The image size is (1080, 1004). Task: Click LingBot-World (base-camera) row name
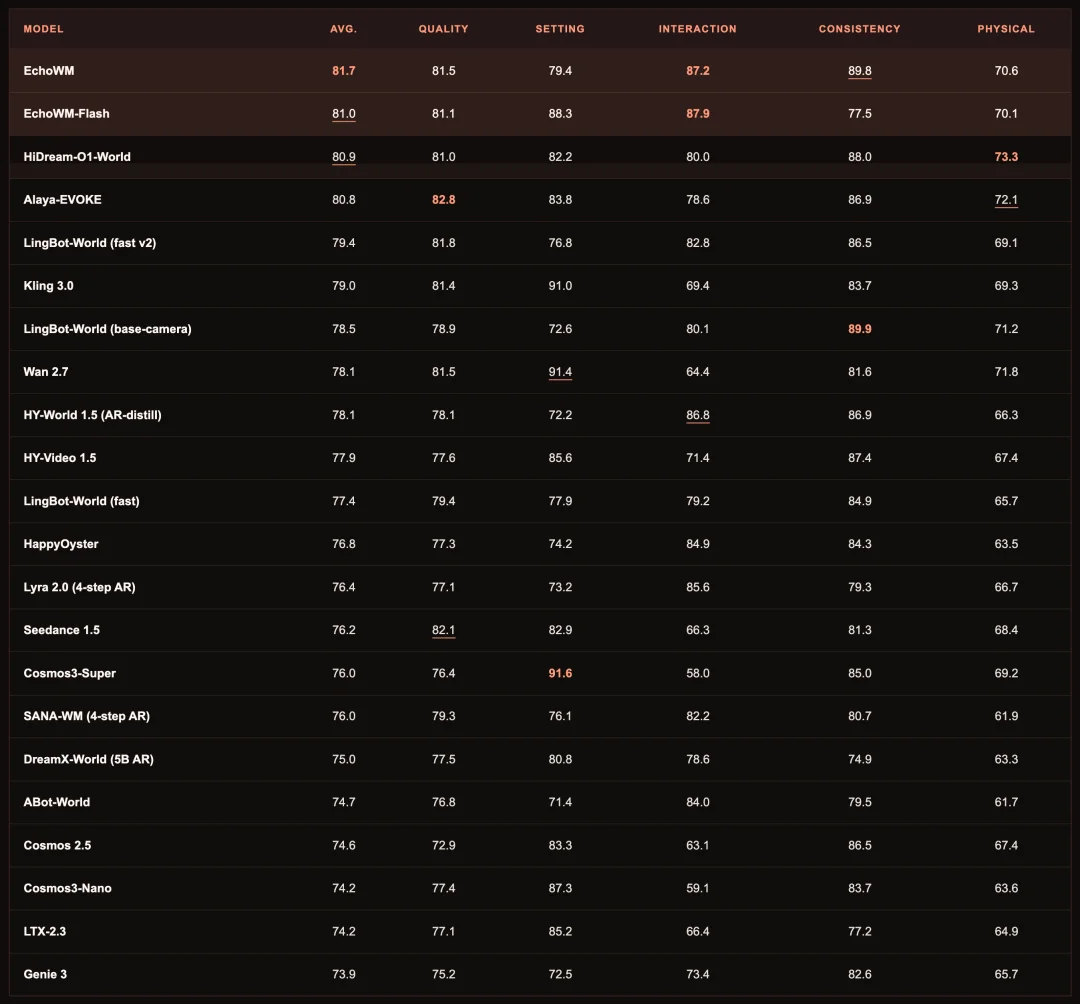(x=107, y=329)
